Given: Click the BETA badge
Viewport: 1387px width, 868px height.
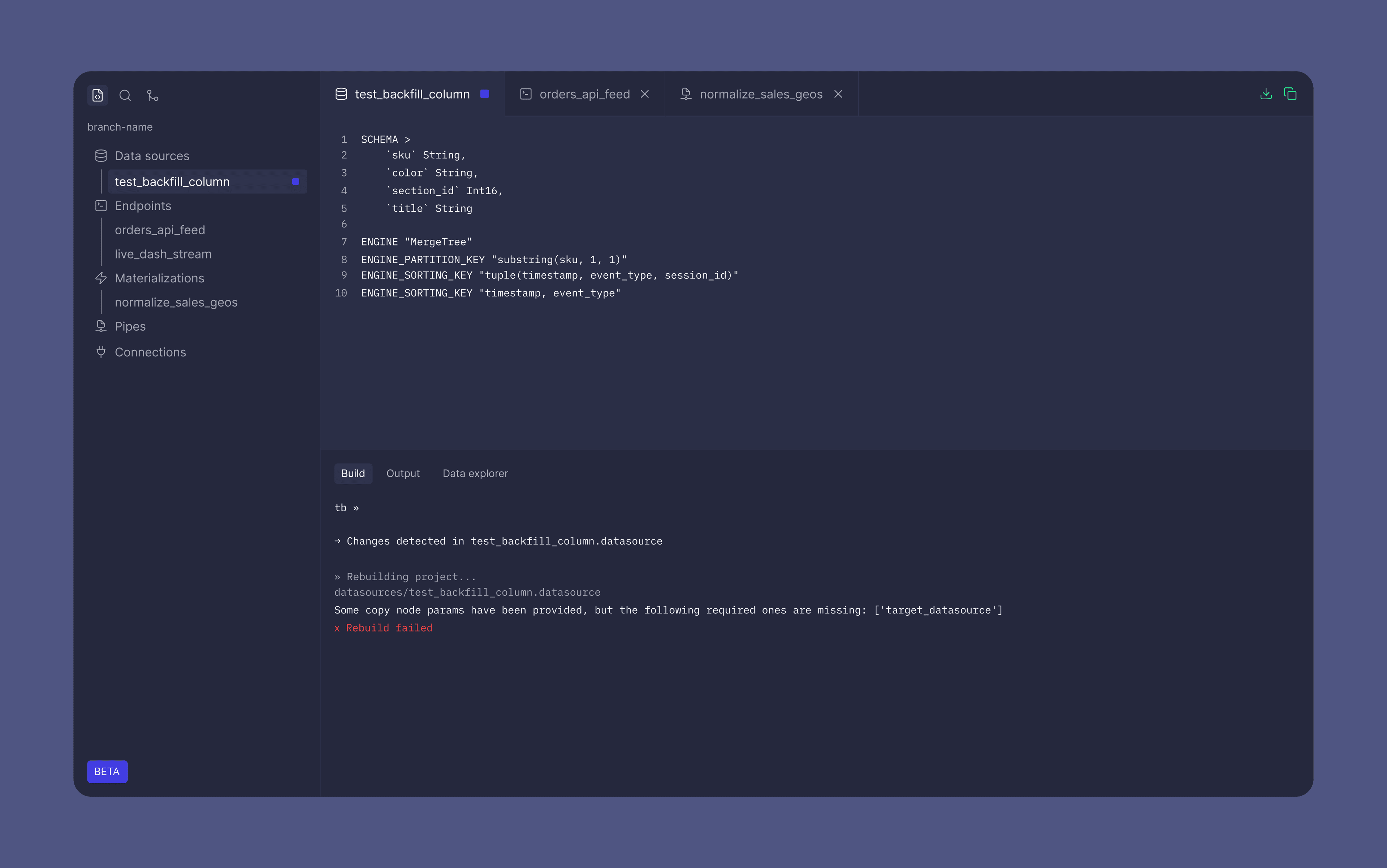Looking at the screenshot, I should point(107,772).
